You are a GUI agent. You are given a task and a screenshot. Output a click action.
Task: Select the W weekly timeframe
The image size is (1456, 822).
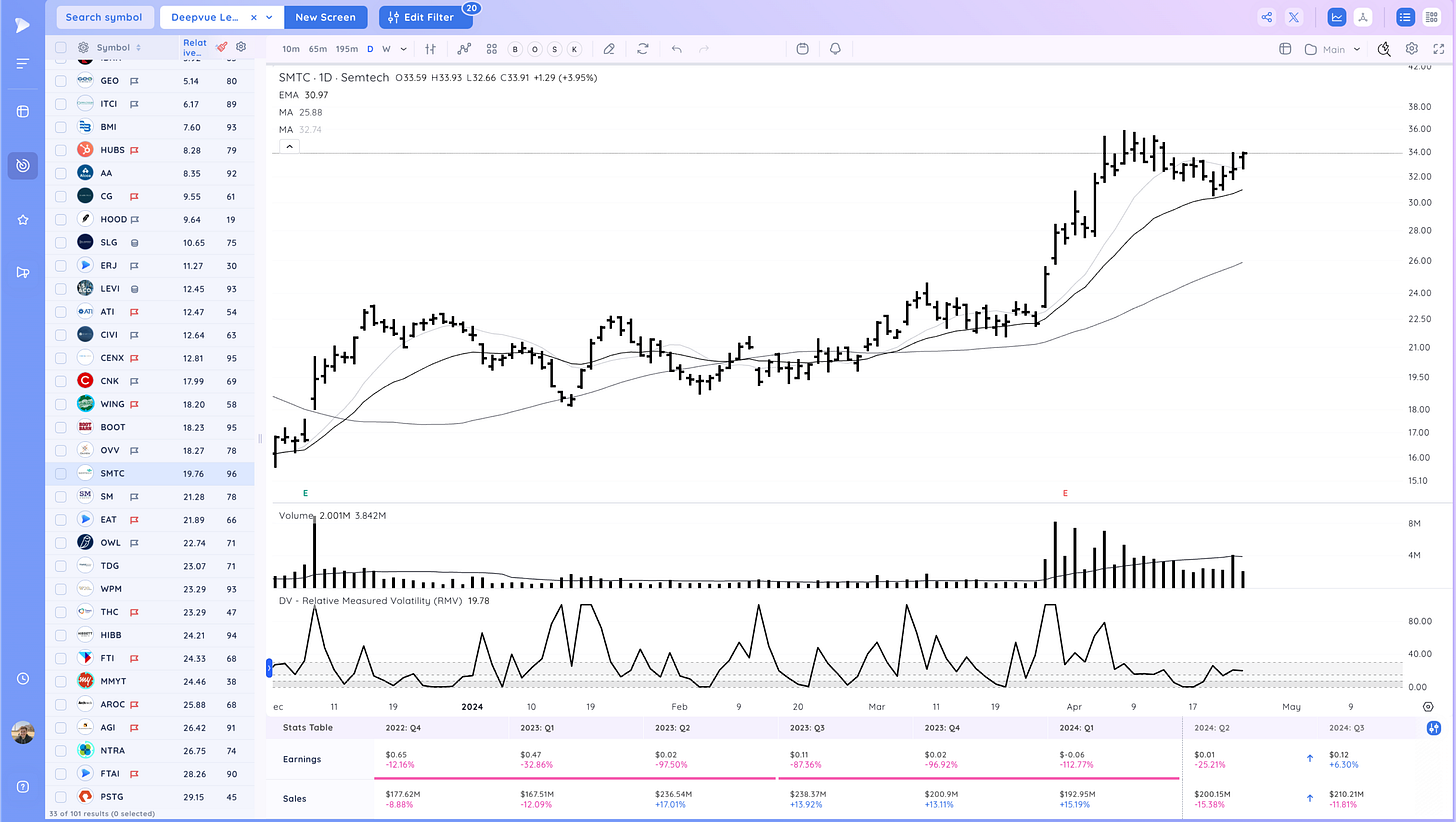pyautogui.click(x=387, y=49)
